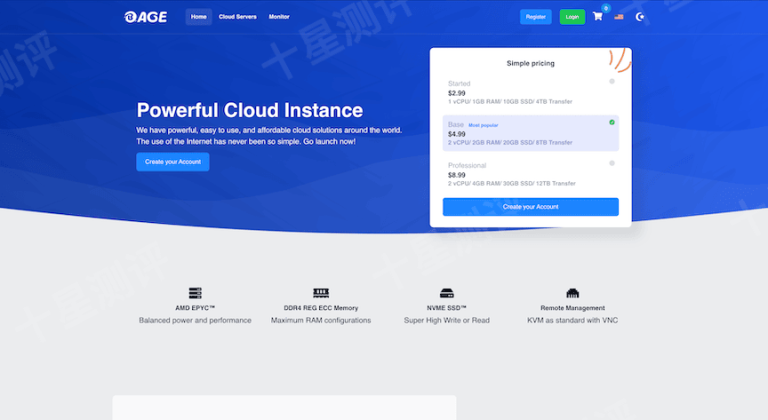Click the AGE logo in the header
The height and width of the screenshot is (420, 768).
pos(145,16)
